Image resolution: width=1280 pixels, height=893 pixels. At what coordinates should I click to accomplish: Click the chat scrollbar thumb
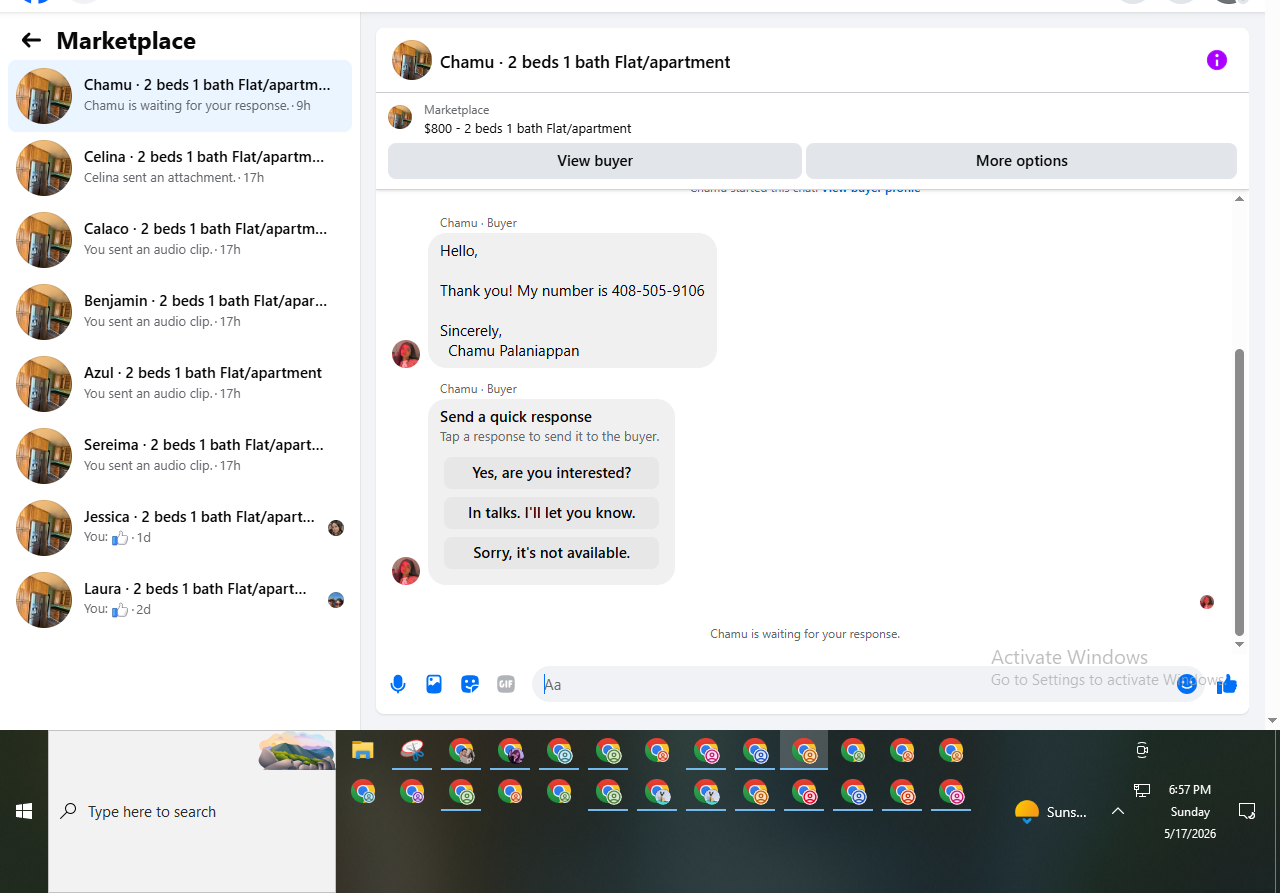1240,492
